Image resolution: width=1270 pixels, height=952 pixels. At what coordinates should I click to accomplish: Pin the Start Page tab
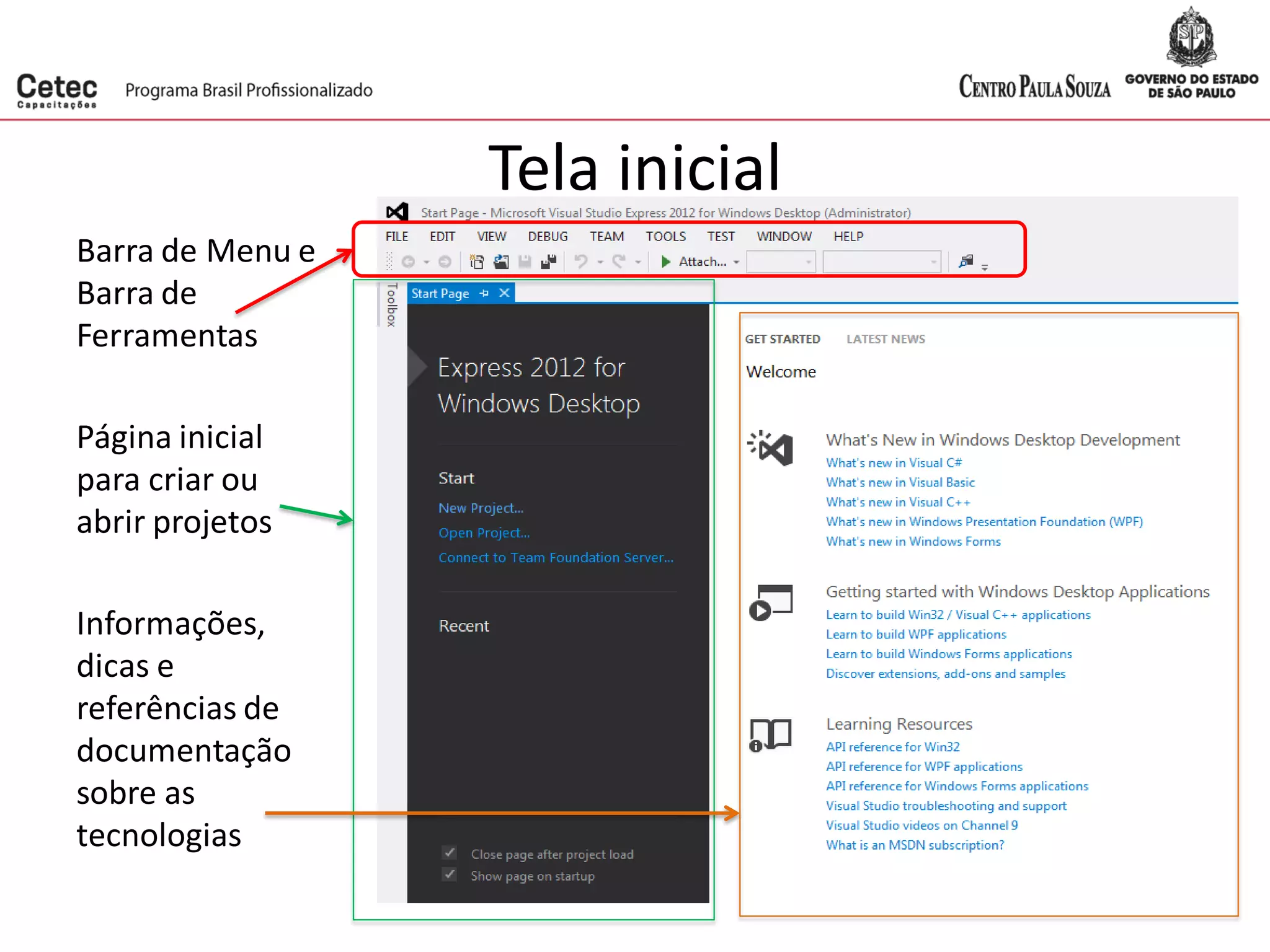[x=484, y=293]
